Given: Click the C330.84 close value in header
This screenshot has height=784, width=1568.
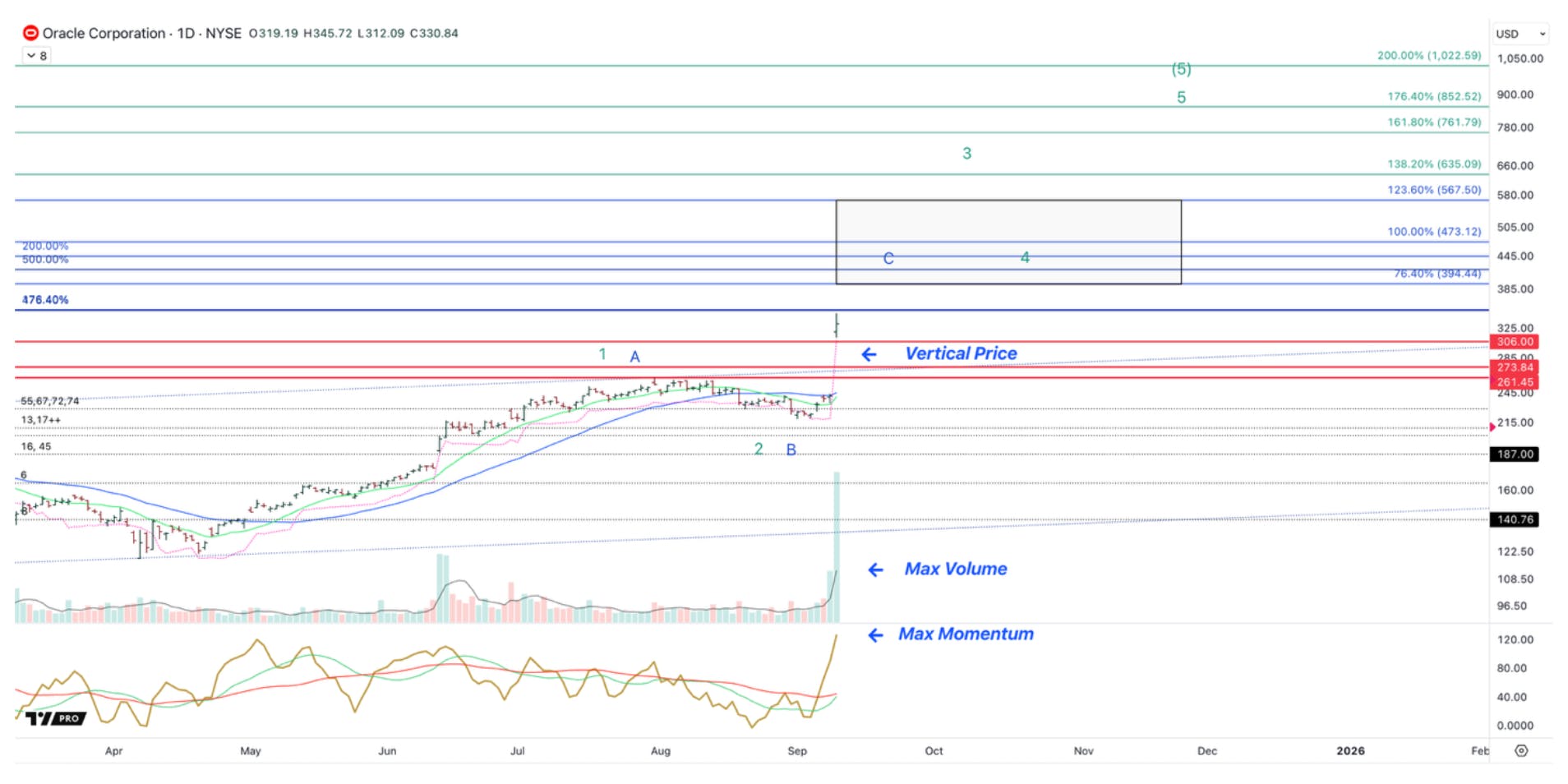Looking at the screenshot, I should 434,33.
